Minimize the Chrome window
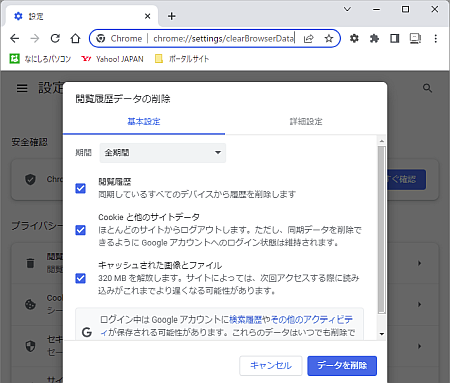 tap(377, 9)
